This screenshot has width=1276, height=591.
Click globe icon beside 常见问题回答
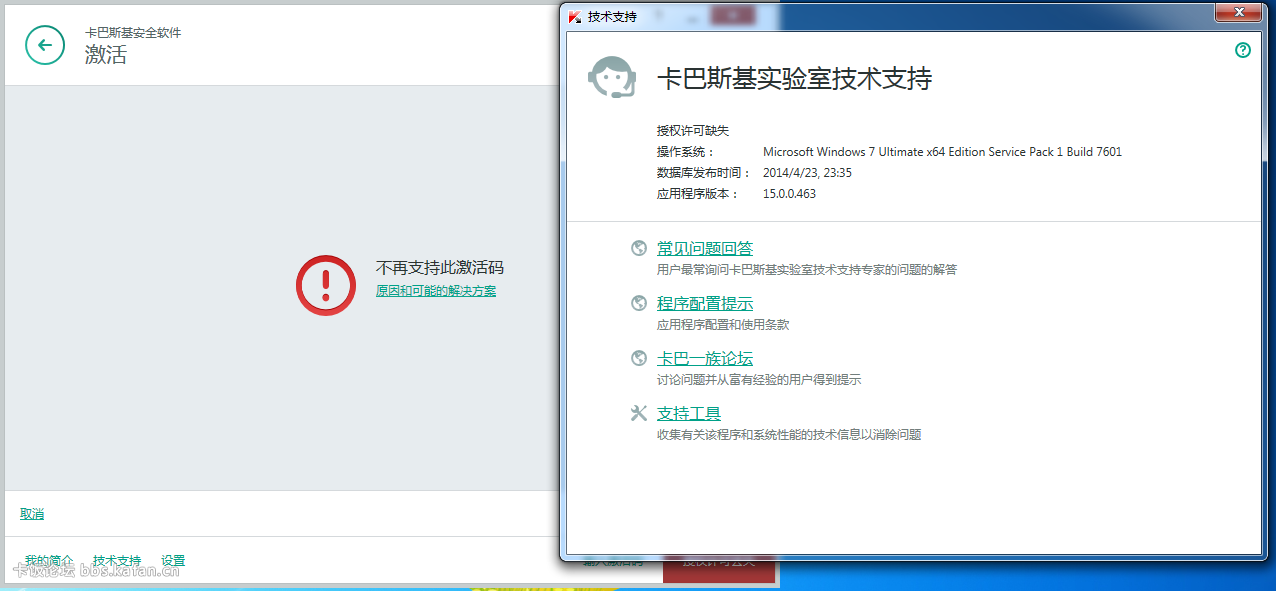639,248
